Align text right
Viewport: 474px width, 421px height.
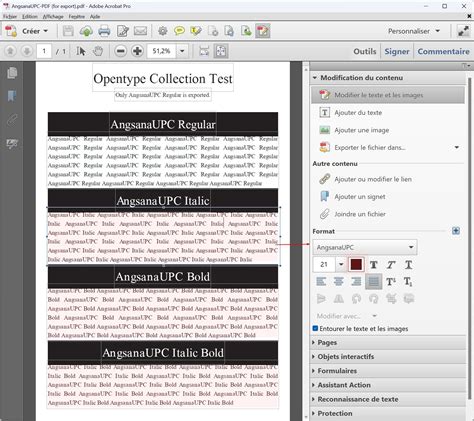tap(356, 282)
